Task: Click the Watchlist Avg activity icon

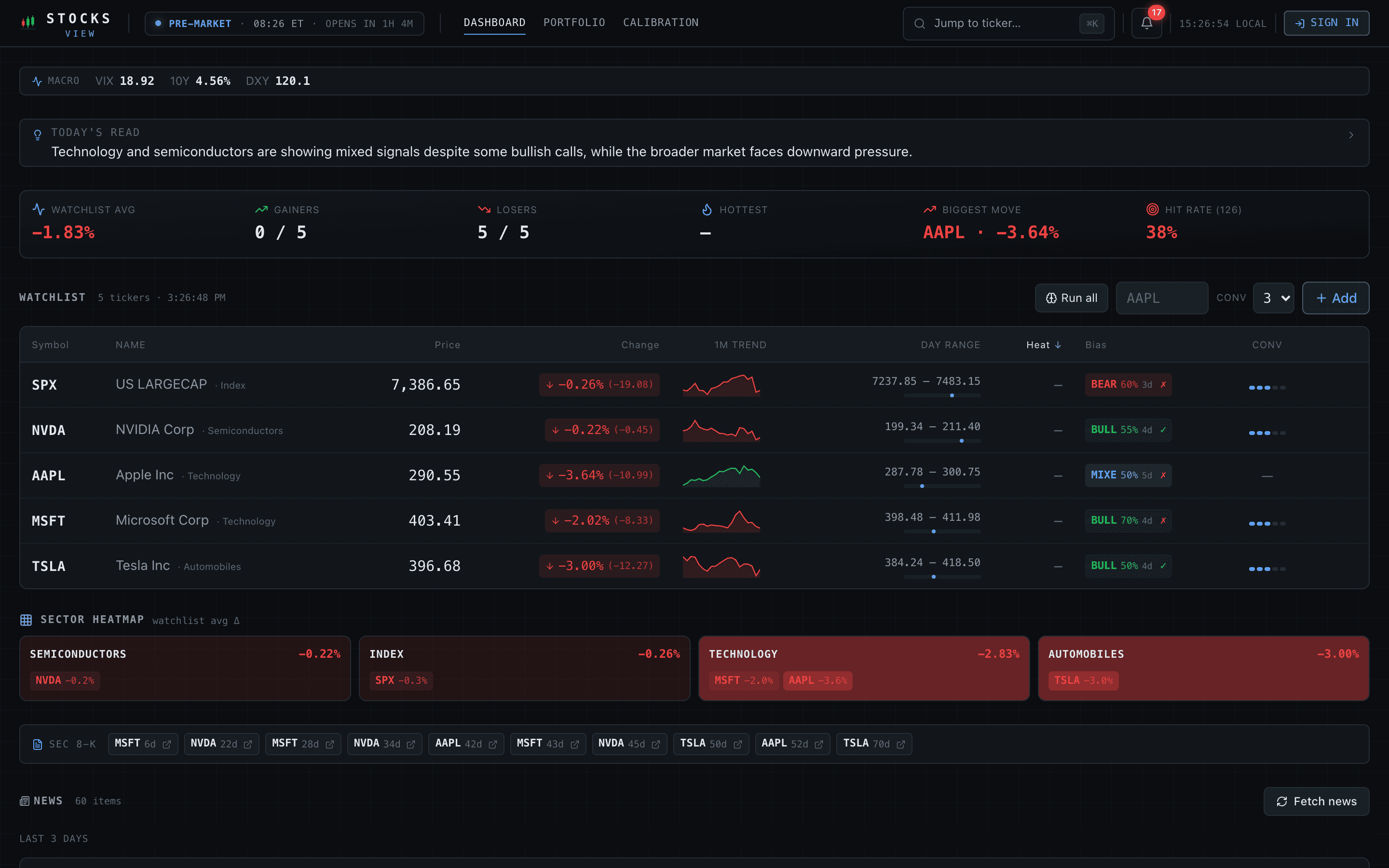Action: click(39, 210)
